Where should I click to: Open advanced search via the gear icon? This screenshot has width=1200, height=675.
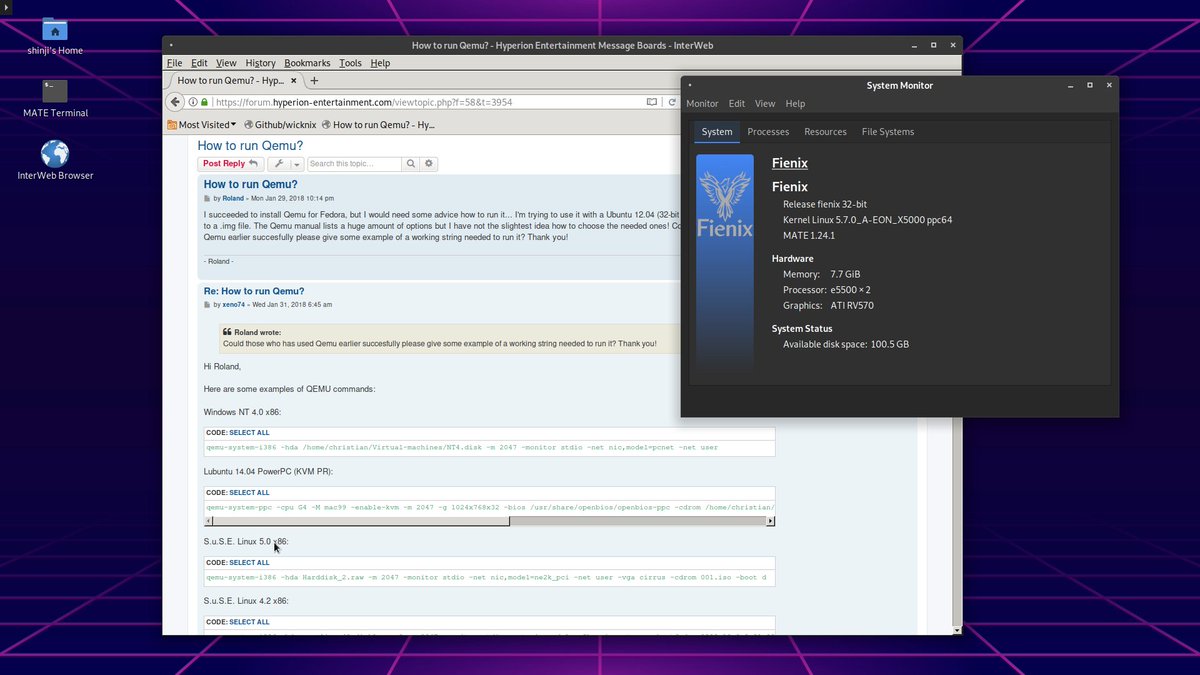tap(429, 164)
